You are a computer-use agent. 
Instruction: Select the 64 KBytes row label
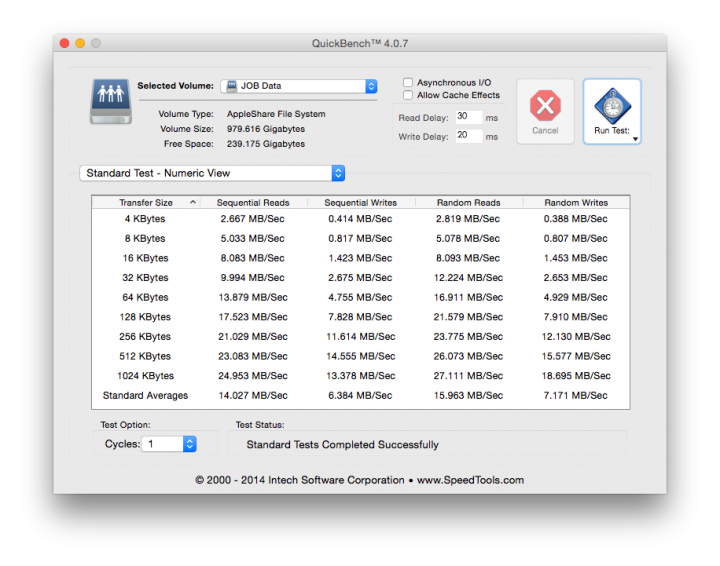point(145,297)
